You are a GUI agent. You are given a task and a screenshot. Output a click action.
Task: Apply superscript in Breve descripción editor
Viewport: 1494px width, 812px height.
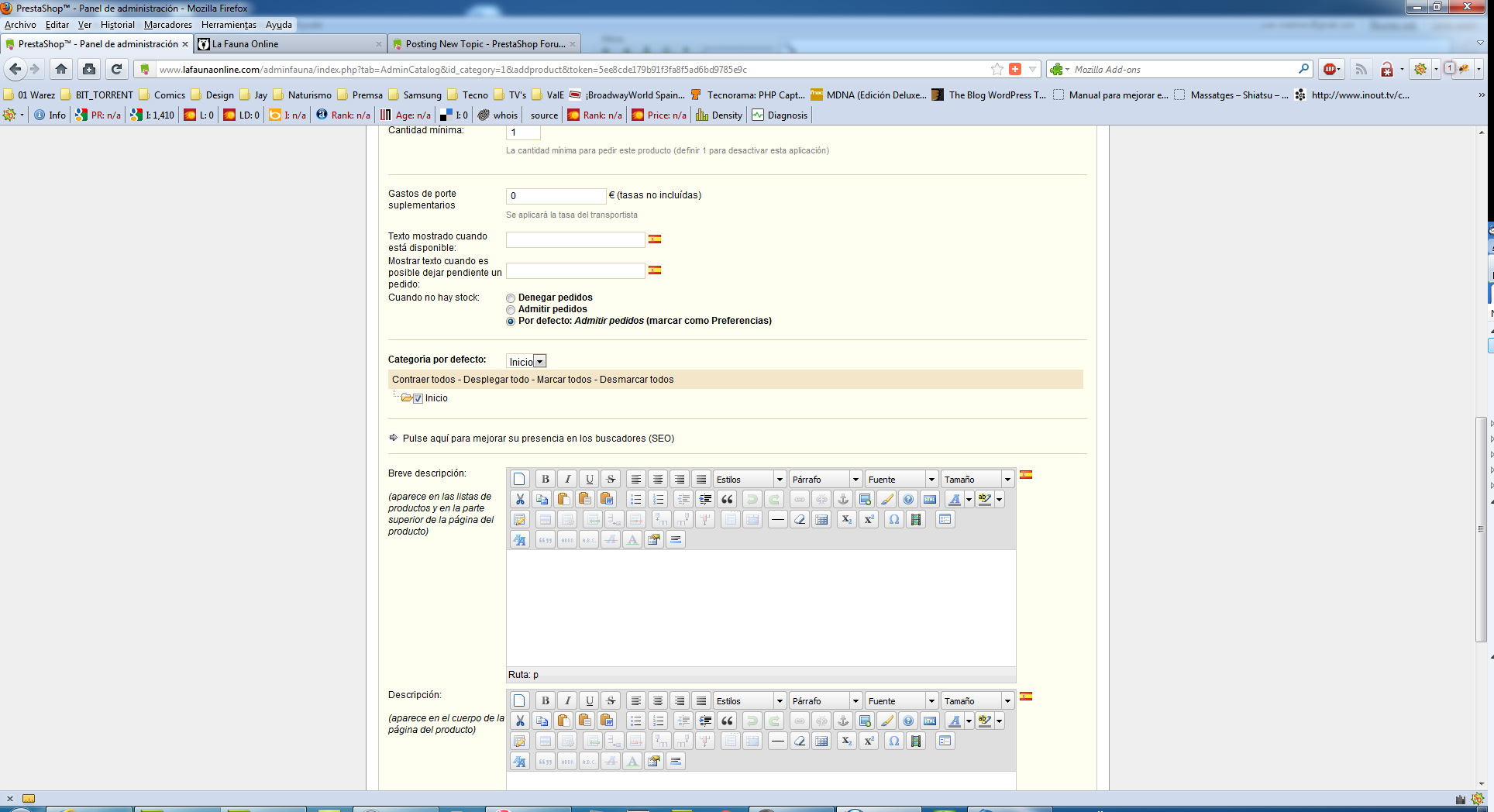tap(869, 519)
